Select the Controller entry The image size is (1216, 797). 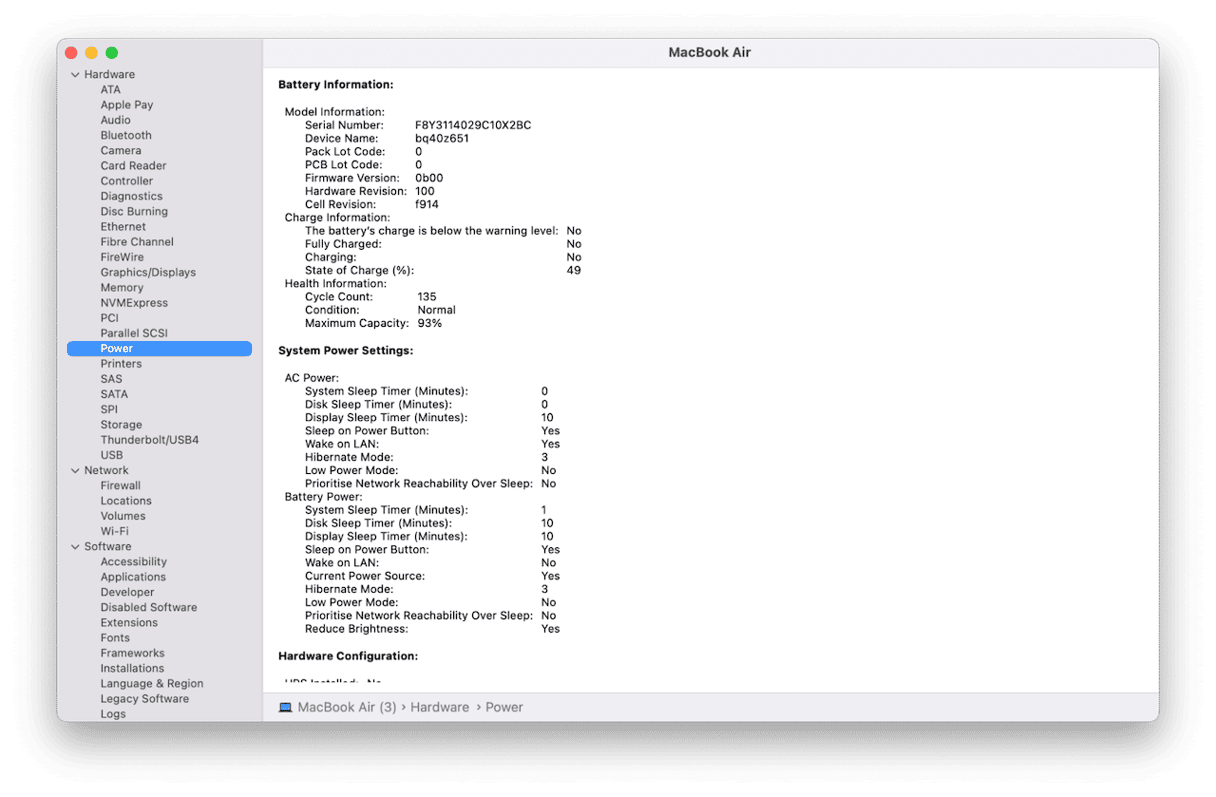click(127, 181)
